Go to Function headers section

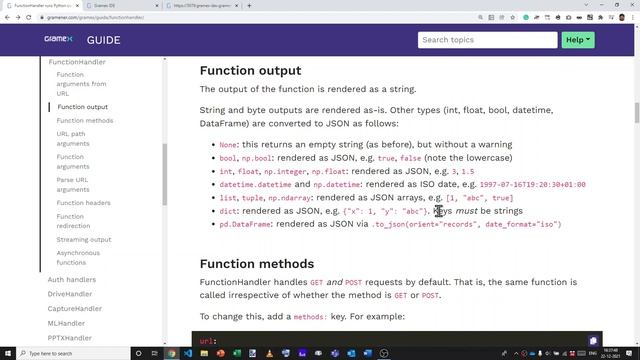pos(83,203)
